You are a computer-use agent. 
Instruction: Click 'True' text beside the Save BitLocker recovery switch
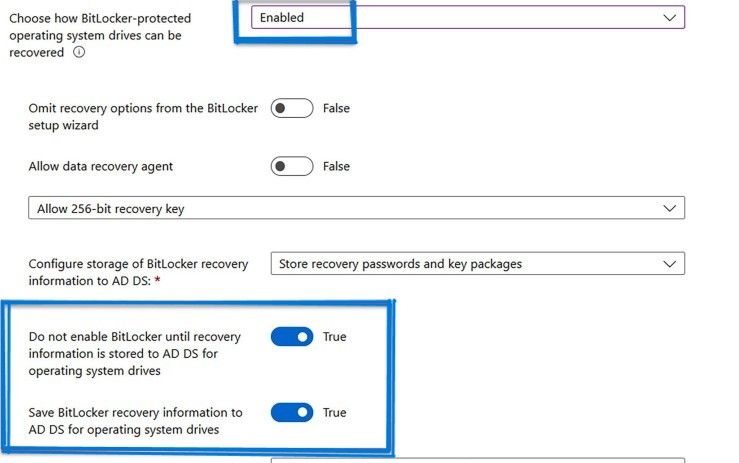click(x=334, y=412)
